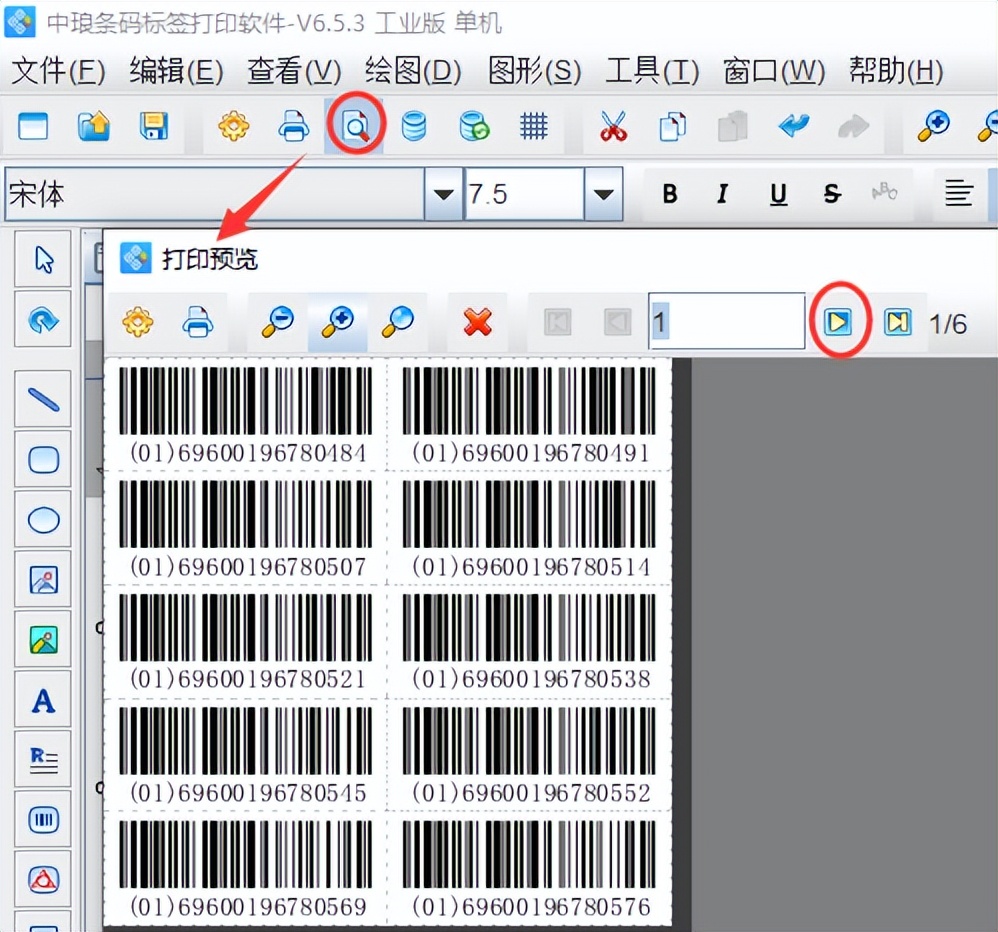Jump to the last preview page

(x=897, y=322)
